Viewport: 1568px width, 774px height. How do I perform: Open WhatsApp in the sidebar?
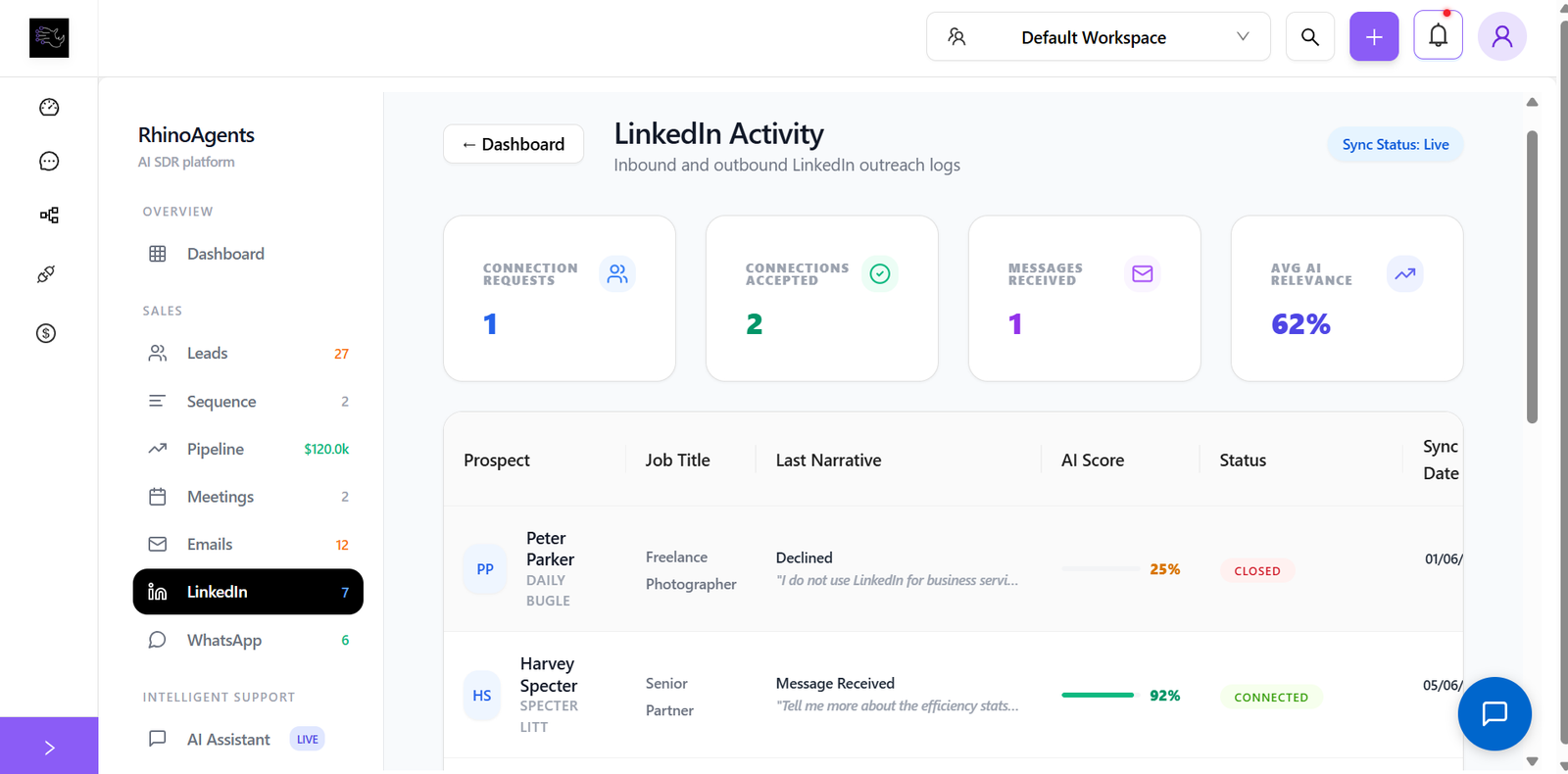coord(248,640)
